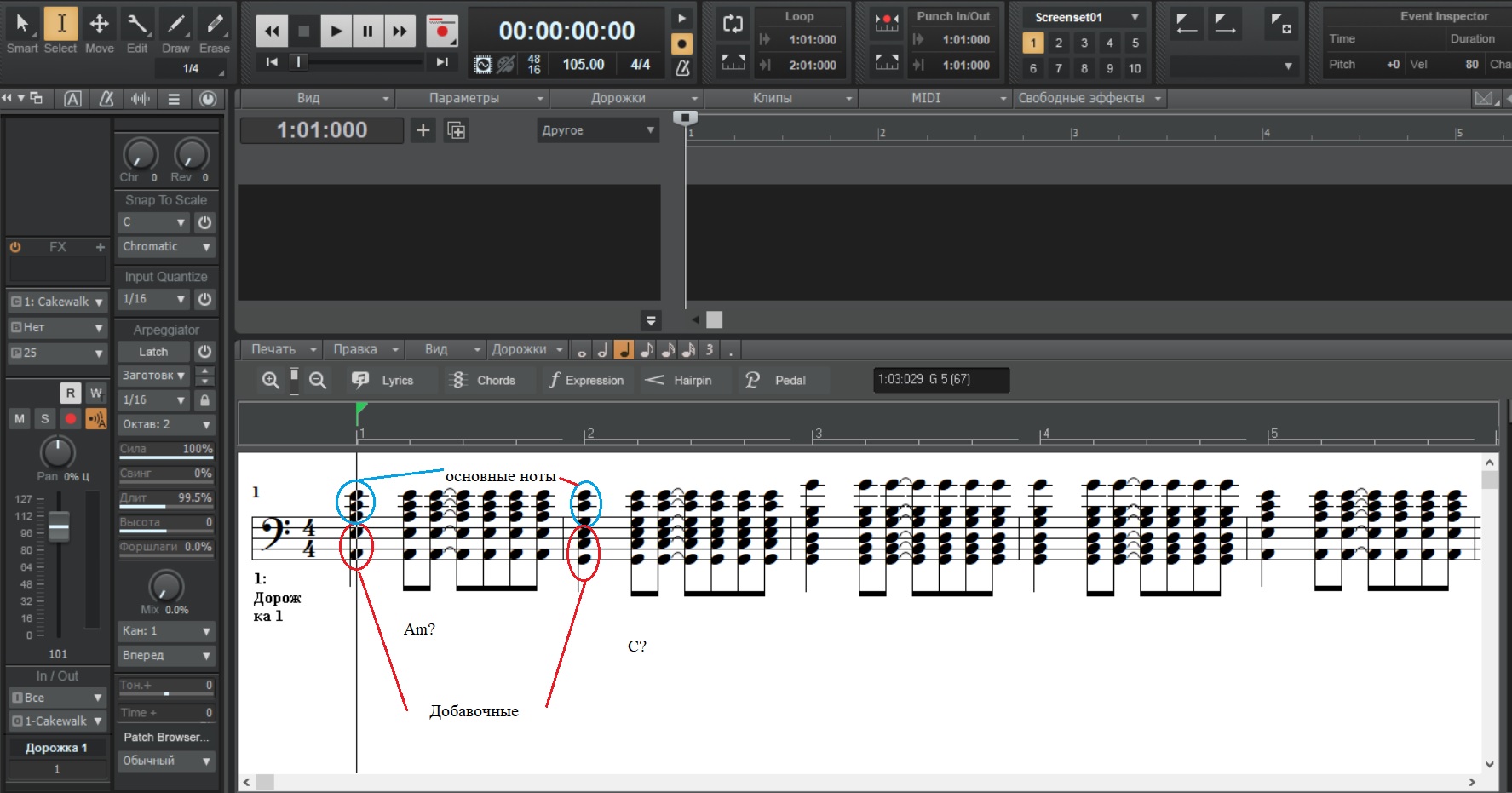Click the Arpeggiator Latch button
The image size is (1512, 793).
pyautogui.click(x=154, y=352)
